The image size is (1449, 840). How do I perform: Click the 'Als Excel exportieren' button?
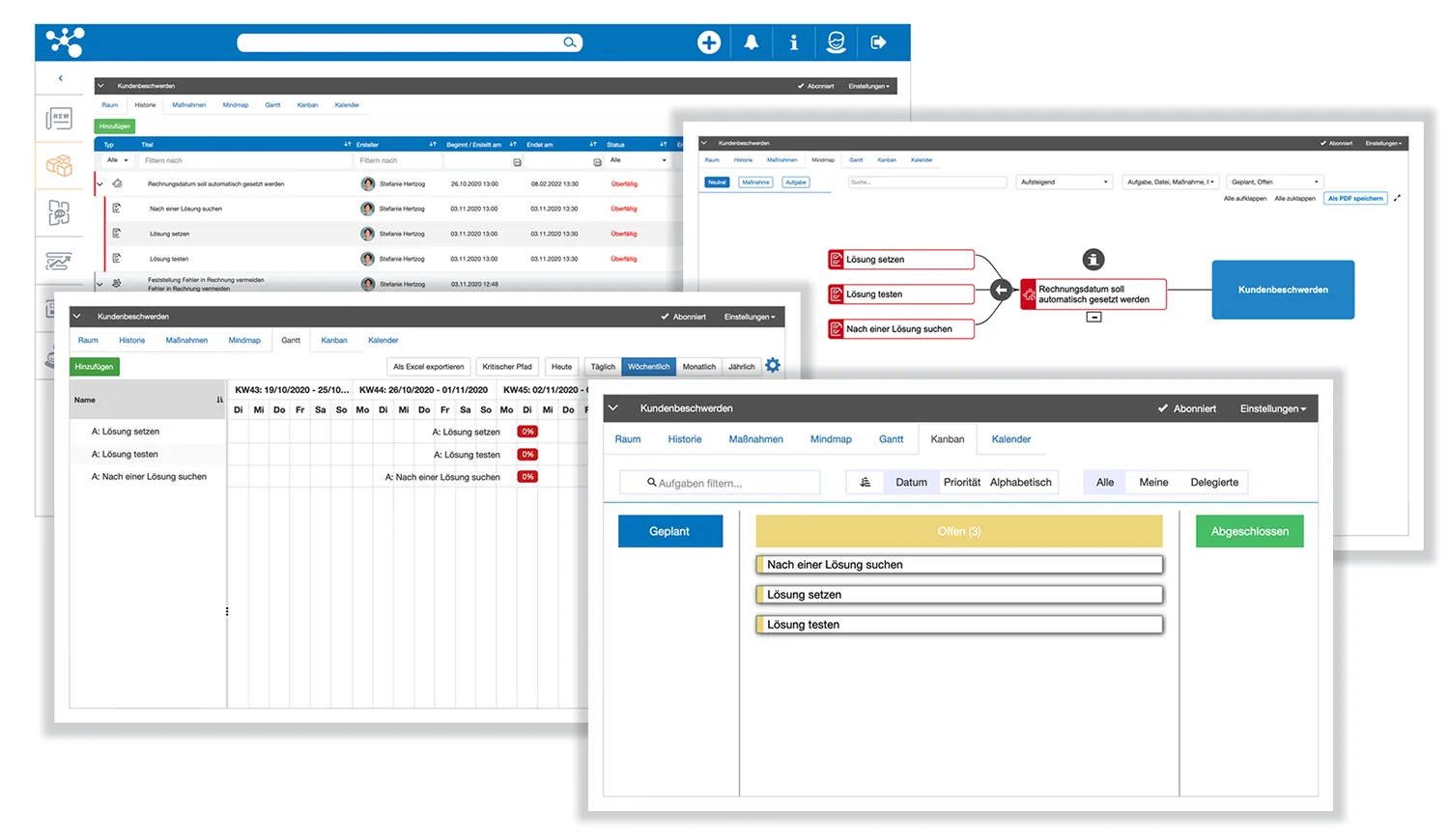(428, 367)
